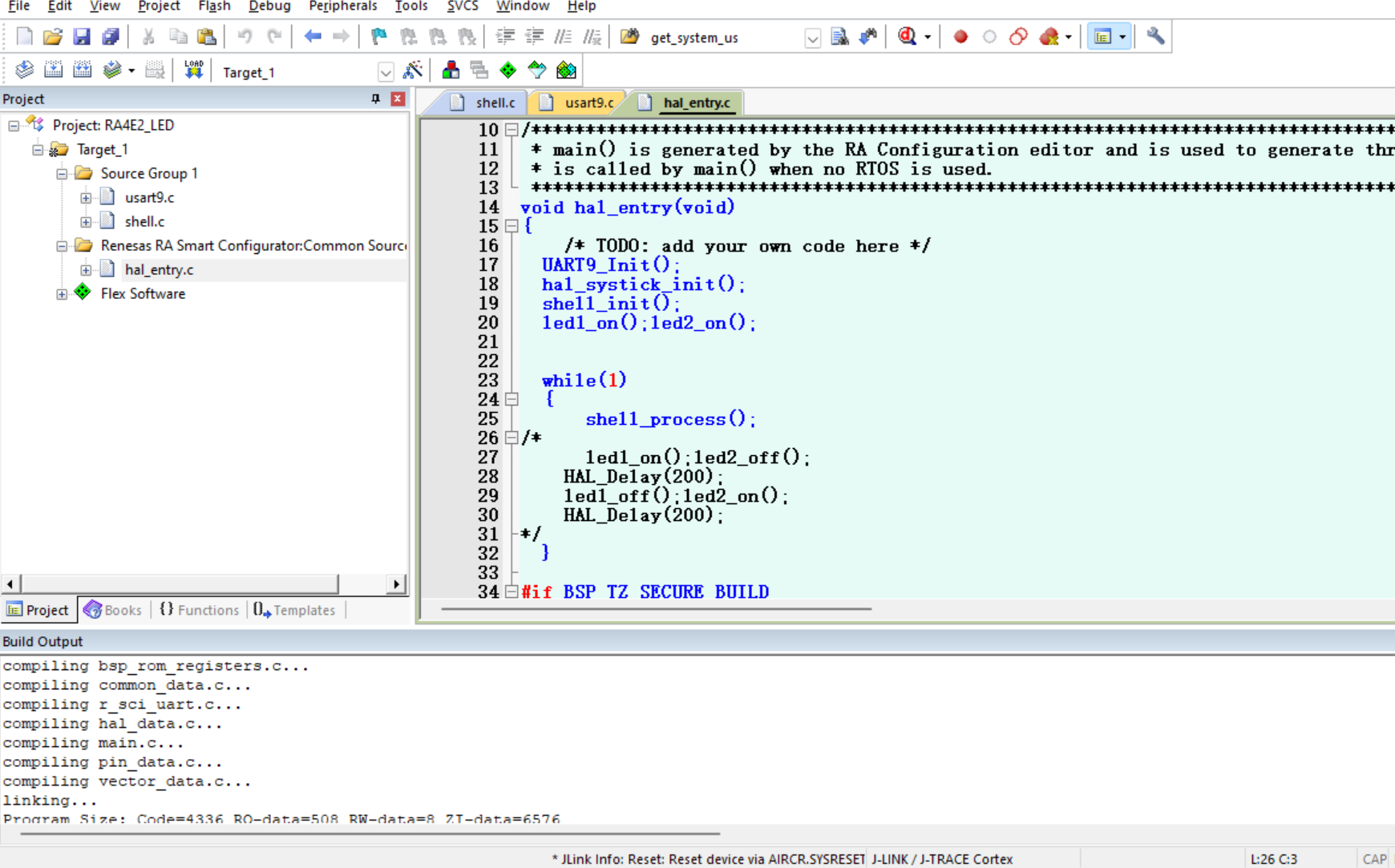Insert a breakpoint with the red dot icon
The width and height of the screenshot is (1395, 868).
(960, 37)
